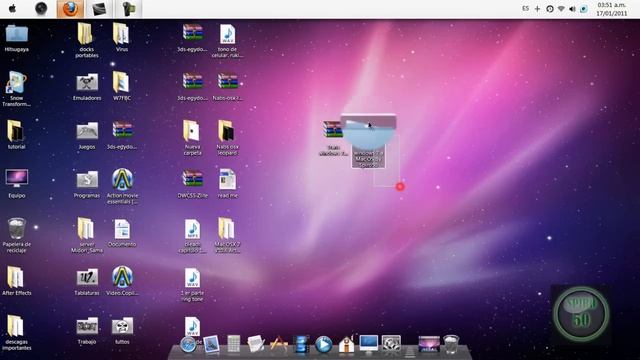Open the Apple logo menu

pyautogui.click(x=12, y=9)
